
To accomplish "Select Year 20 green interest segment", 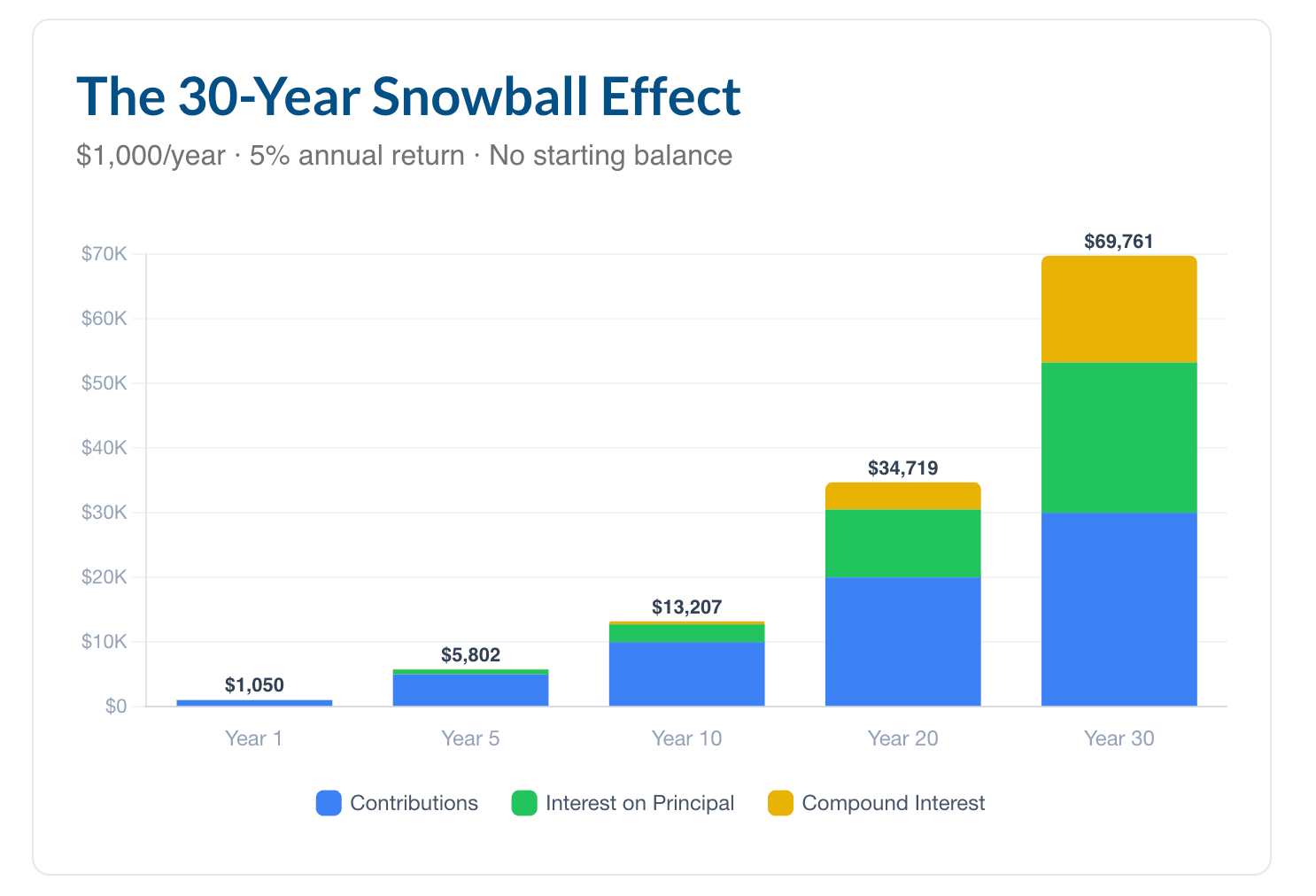I will tap(902, 544).
